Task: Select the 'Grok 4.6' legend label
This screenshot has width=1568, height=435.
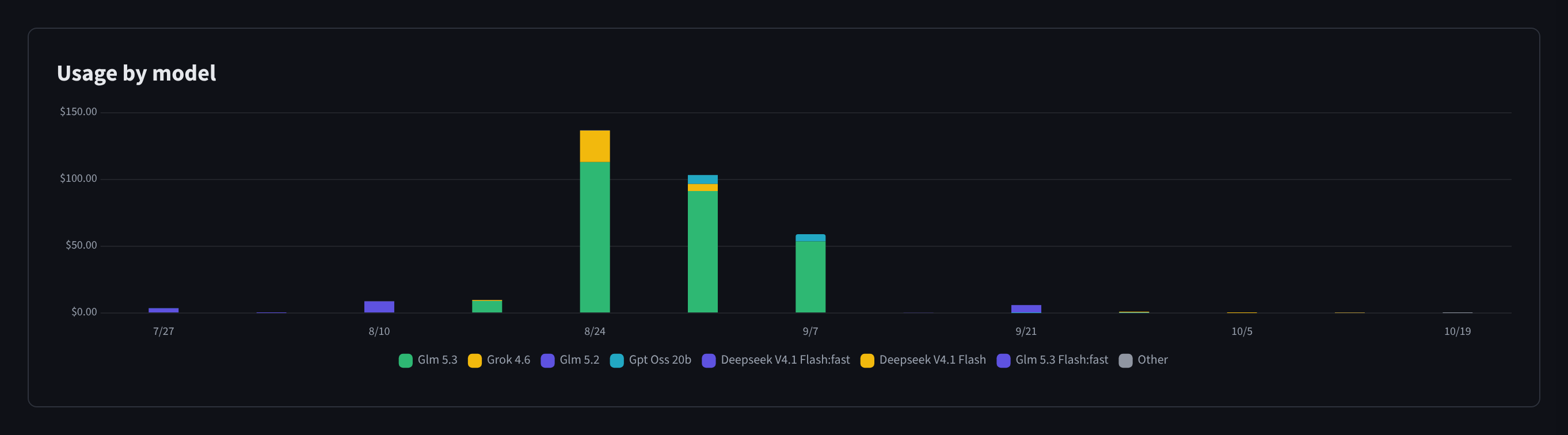Action: (508, 360)
